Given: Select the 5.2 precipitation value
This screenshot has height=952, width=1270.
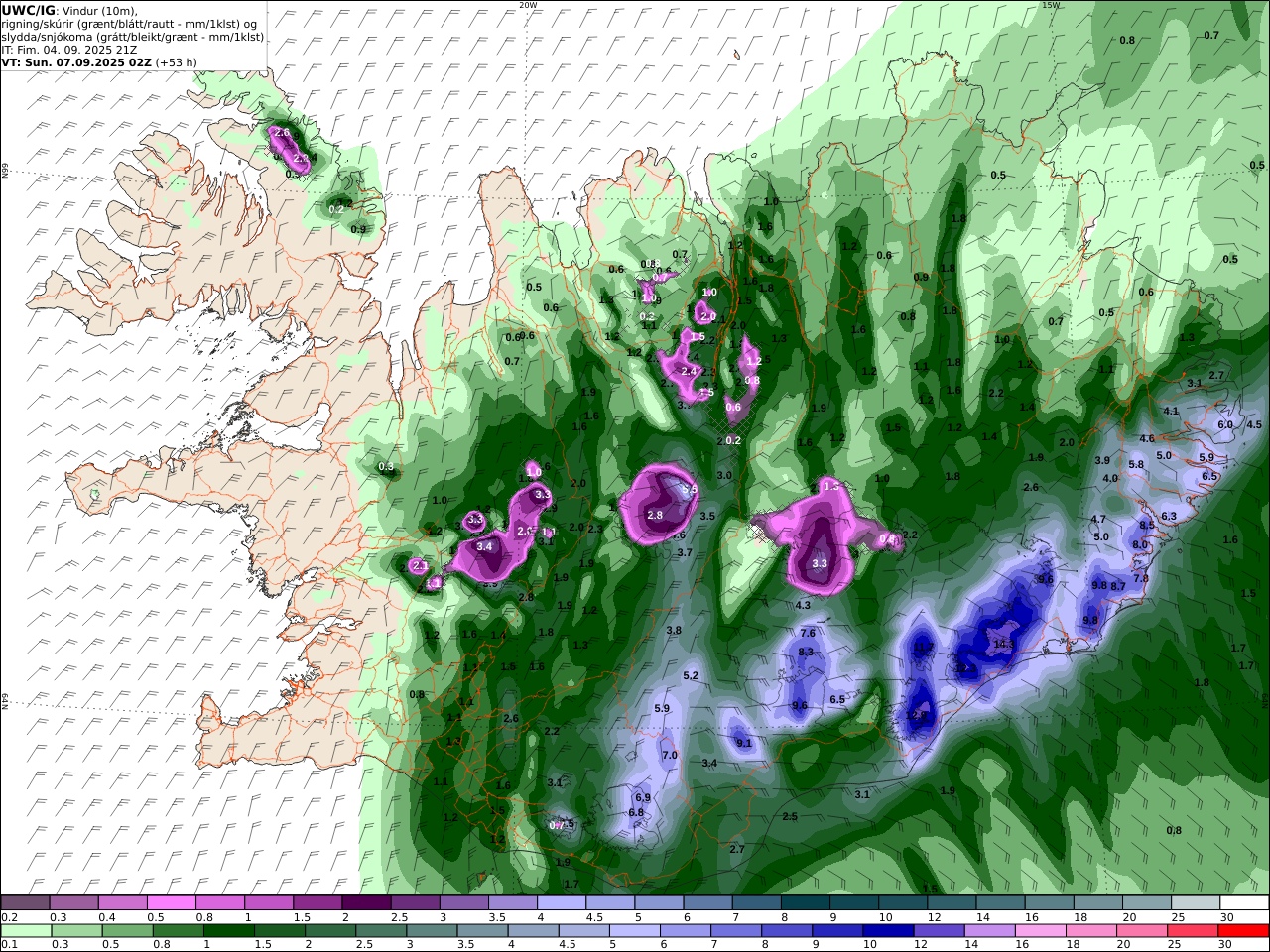Looking at the screenshot, I should pyautogui.click(x=692, y=675).
